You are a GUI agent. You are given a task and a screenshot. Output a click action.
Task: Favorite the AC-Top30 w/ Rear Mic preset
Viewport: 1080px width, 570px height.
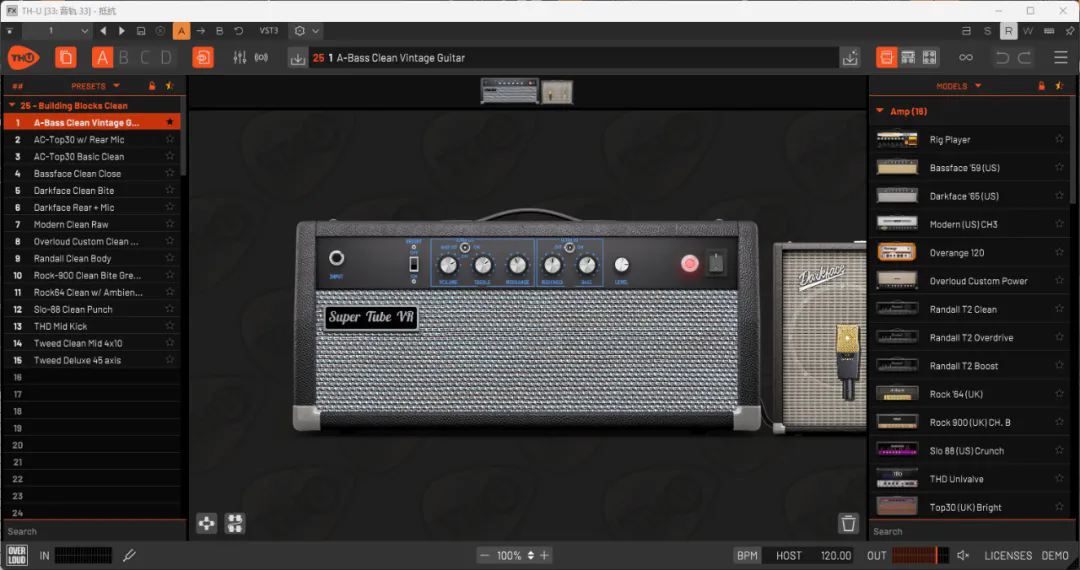pos(169,139)
